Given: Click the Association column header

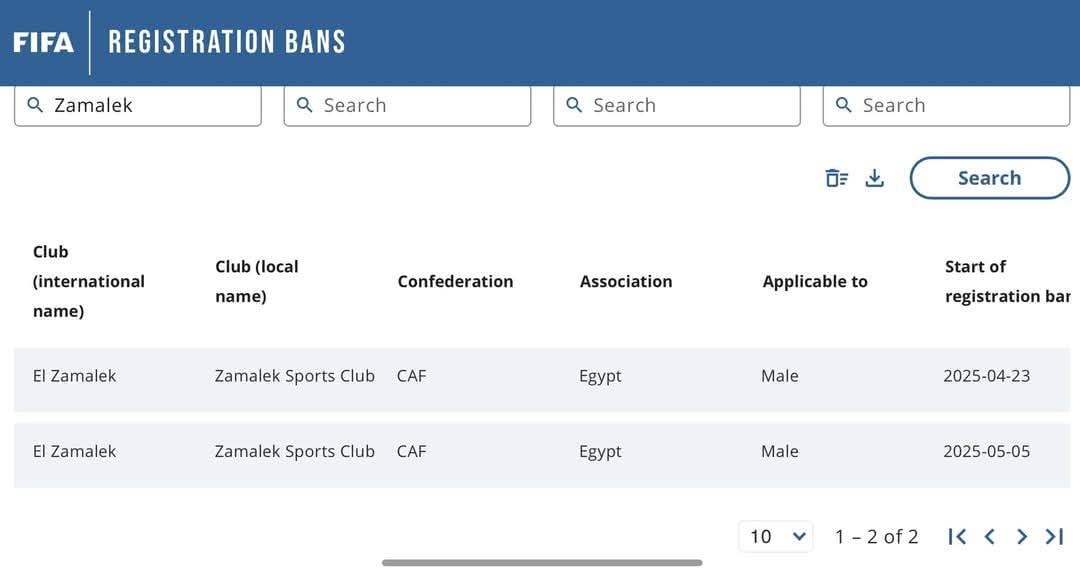Looking at the screenshot, I should pyautogui.click(x=626, y=282).
